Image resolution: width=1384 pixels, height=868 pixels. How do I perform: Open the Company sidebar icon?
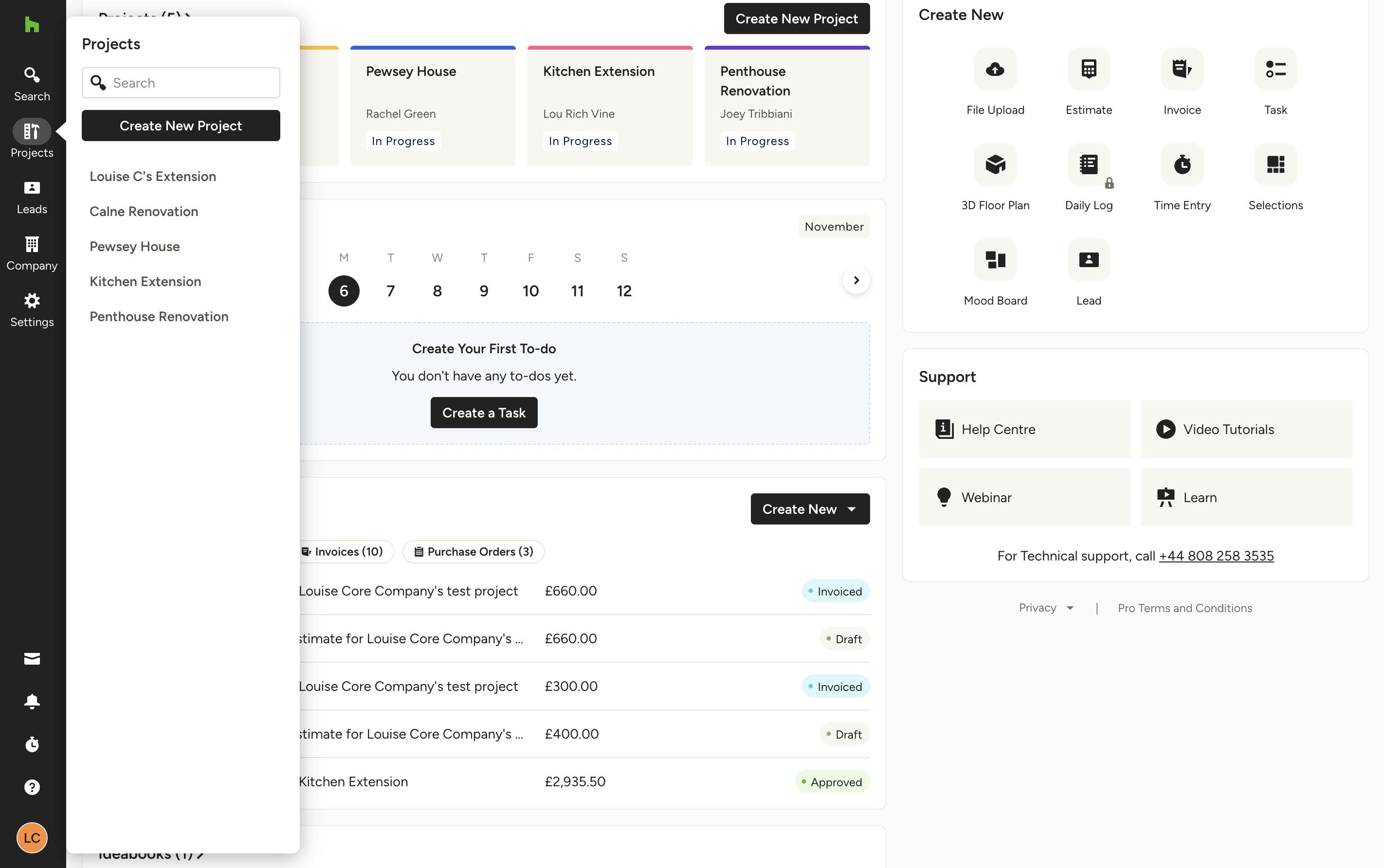[32, 254]
